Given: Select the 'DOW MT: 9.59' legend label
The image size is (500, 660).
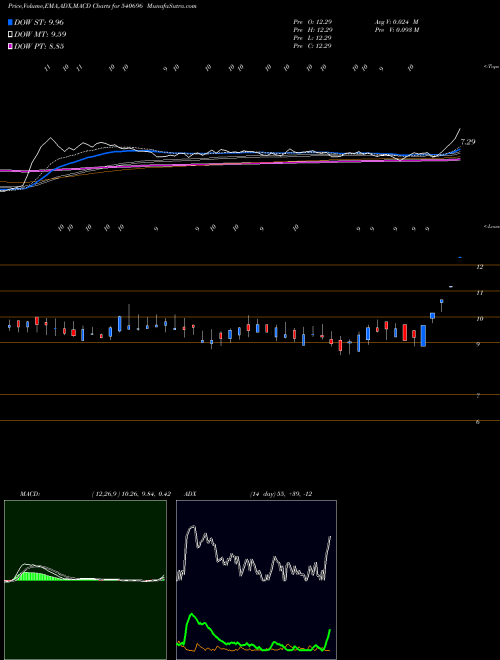Looking at the screenshot, I should click(x=40, y=34).
